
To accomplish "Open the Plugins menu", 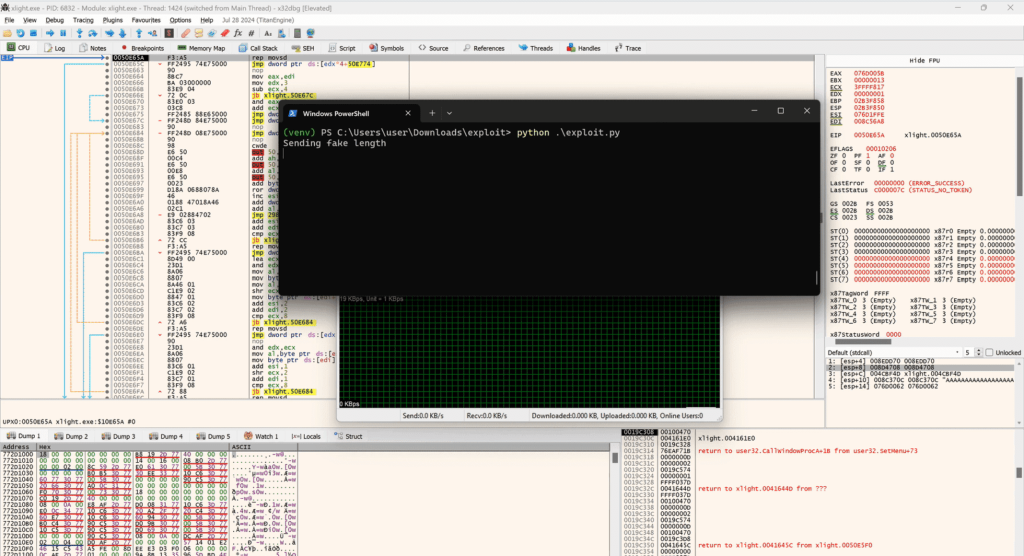I will (x=112, y=20).
